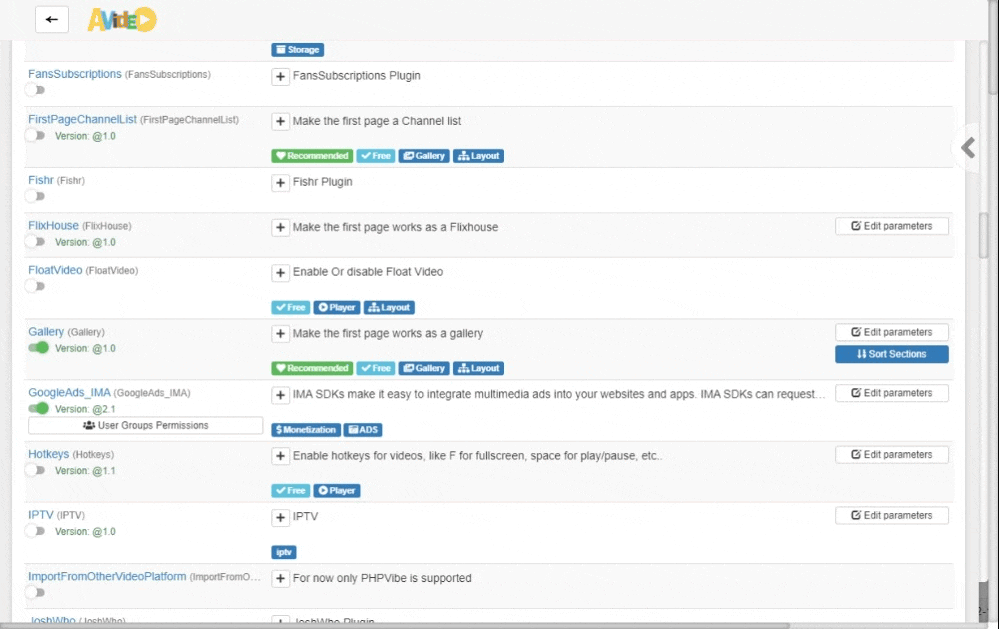Expand 'Make the first page a Channel list' description
The width and height of the screenshot is (999, 629).
(280, 122)
